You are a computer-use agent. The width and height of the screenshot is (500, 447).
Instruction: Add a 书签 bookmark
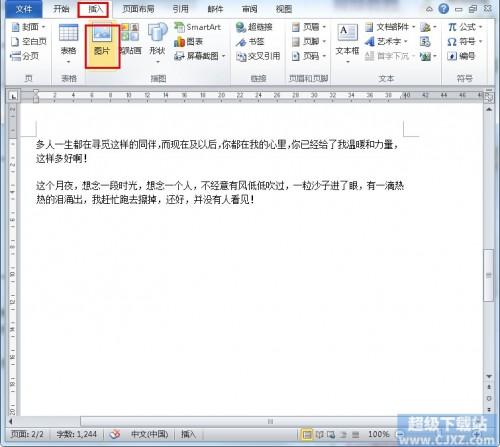250,42
